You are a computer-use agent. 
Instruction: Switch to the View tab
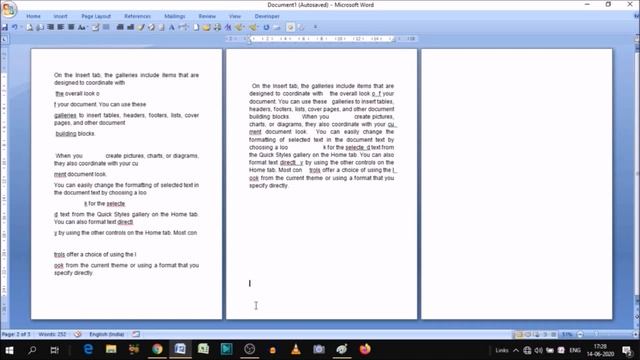pos(235,16)
